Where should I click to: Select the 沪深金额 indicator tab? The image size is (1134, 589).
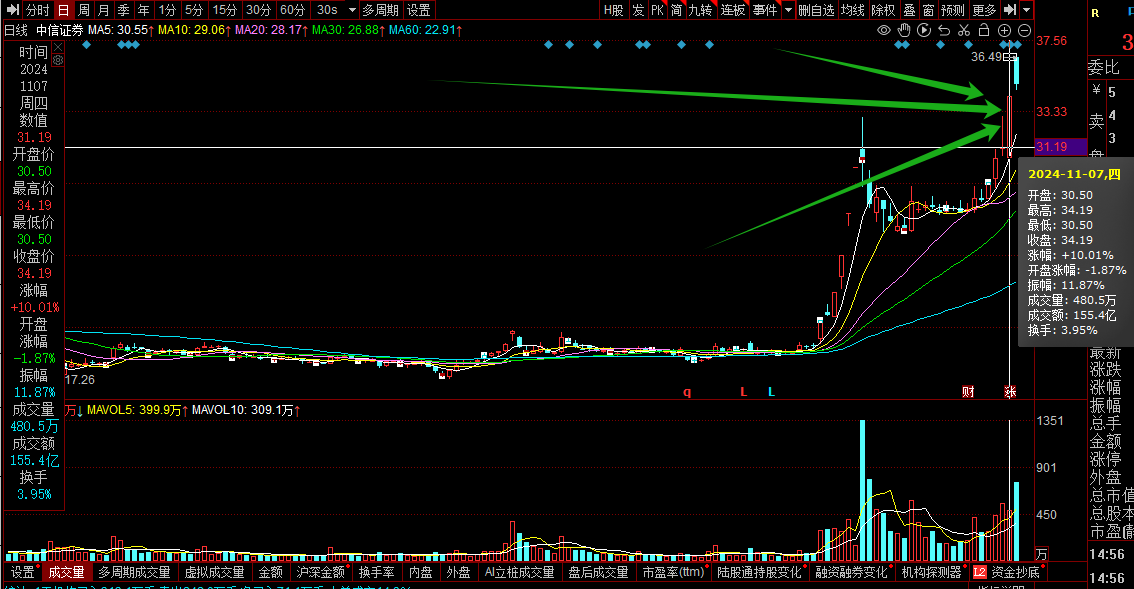[x=320, y=572]
